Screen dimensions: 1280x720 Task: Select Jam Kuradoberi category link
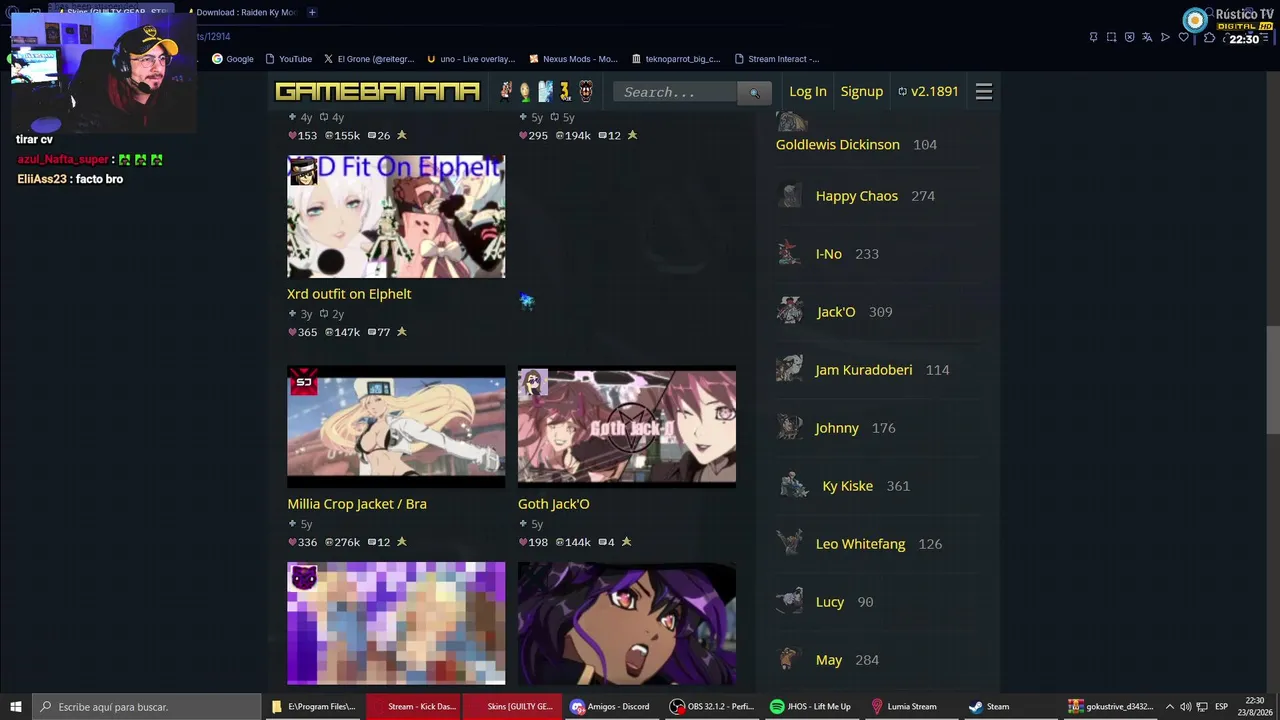pos(864,370)
